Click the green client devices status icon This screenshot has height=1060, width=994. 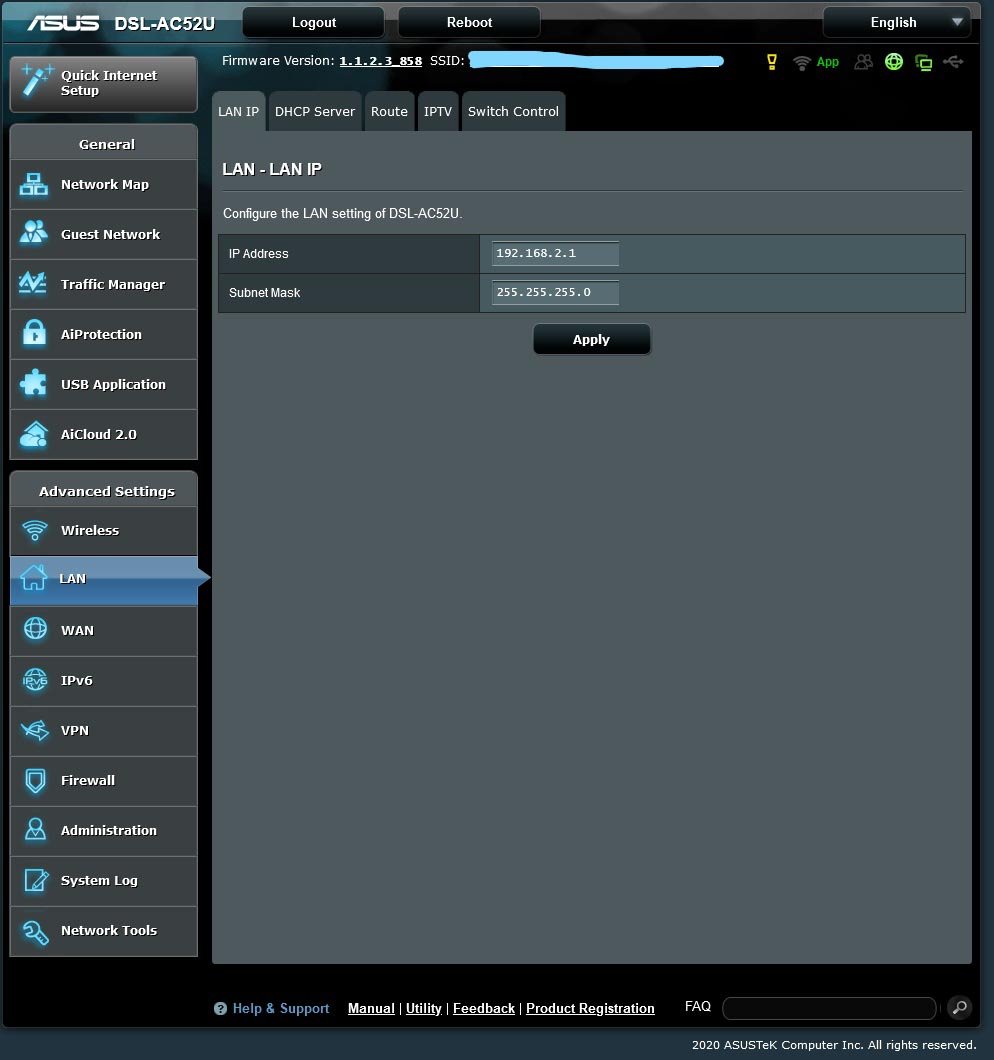(923, 63)
